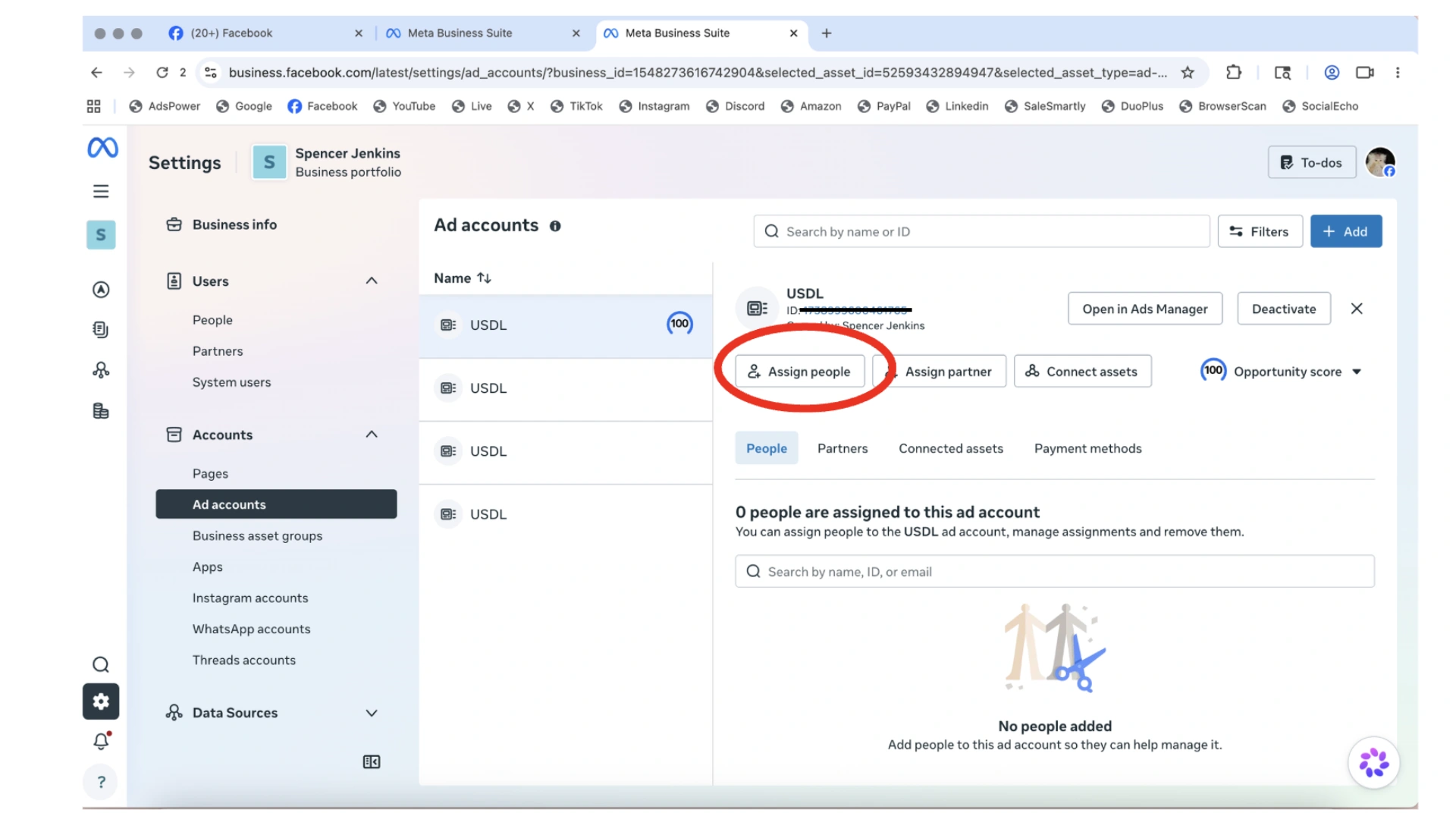Open the YouTube bookmark
Viewport: 1456px width, 819px height.
coord(404,106)
